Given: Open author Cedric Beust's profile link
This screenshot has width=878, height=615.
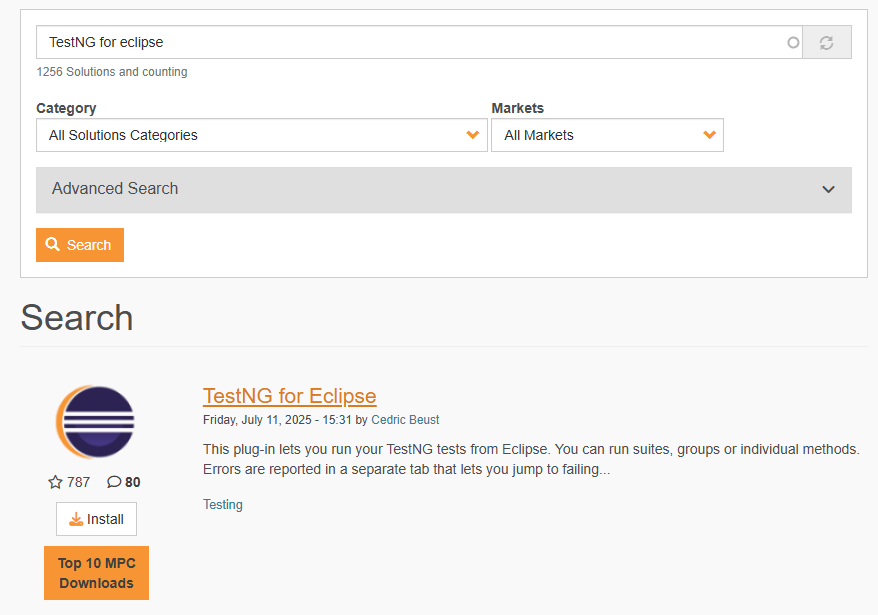Looking at the screenshot, I should [x=405, y=420].
